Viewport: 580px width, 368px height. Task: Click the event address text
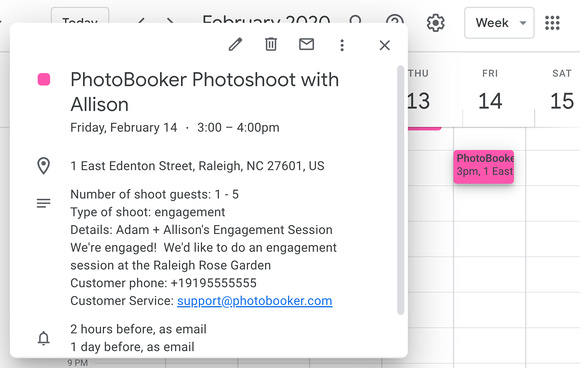pos(197,166)
